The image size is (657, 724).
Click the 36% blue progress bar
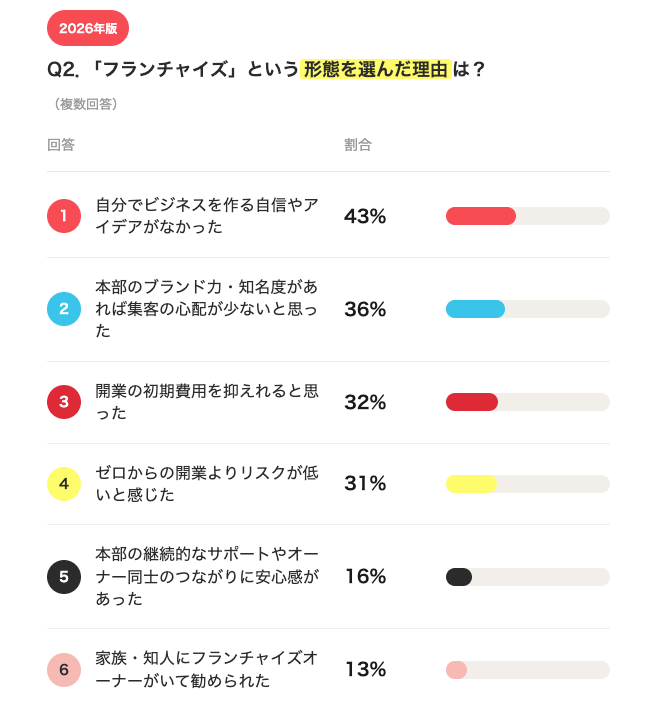pos(528,309)
